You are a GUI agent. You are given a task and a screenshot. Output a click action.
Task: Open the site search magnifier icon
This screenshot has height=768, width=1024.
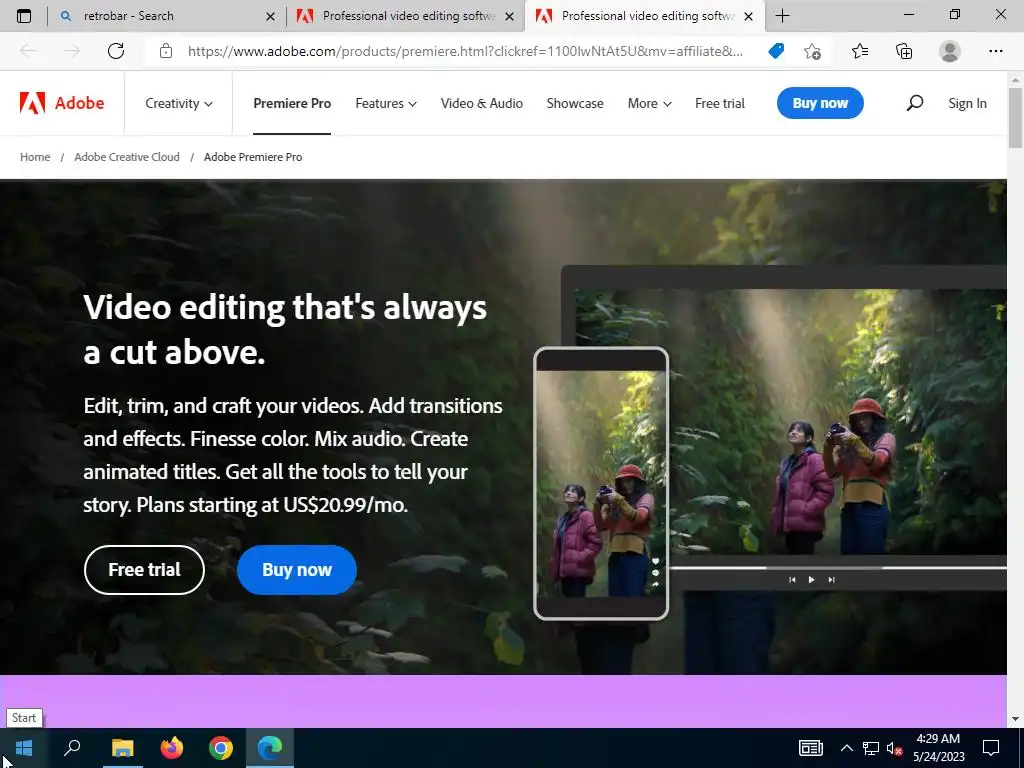point(915,103)
